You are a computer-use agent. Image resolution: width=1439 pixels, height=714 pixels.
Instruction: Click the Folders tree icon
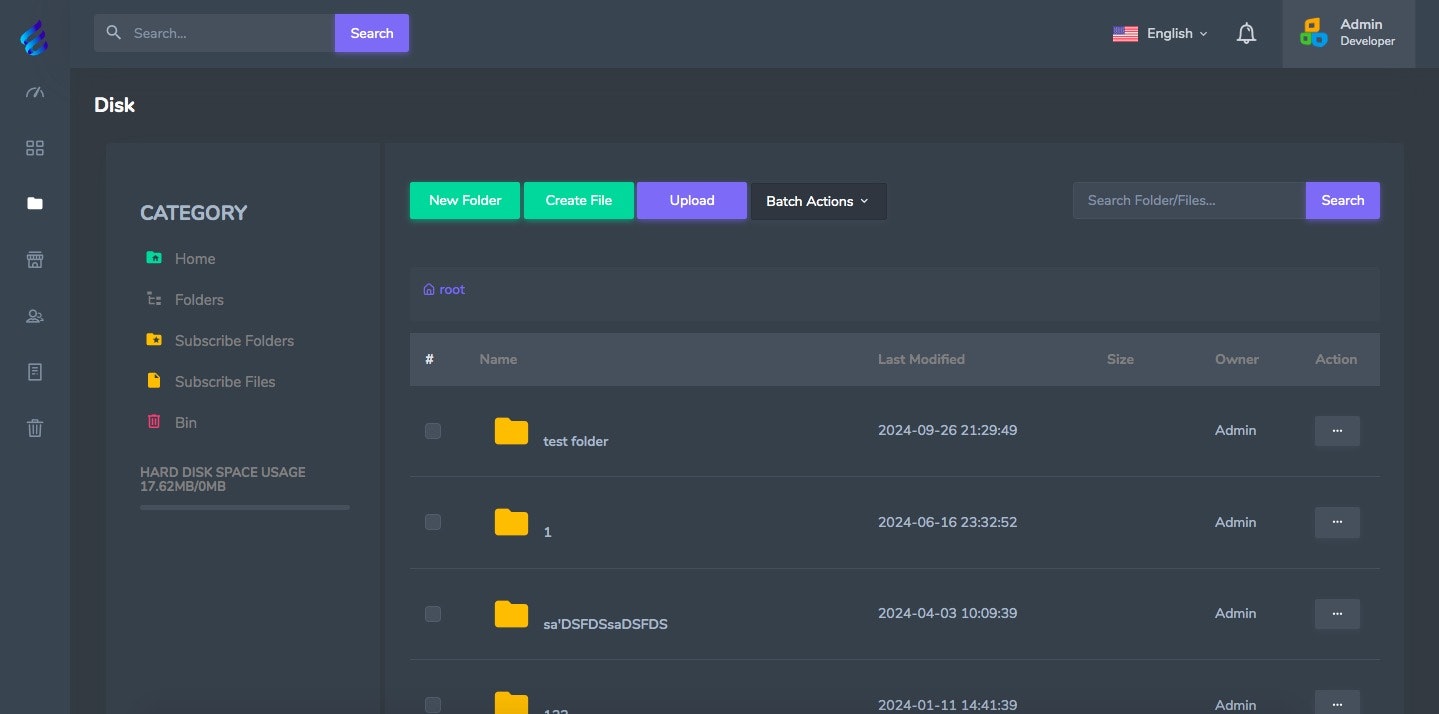154,299
